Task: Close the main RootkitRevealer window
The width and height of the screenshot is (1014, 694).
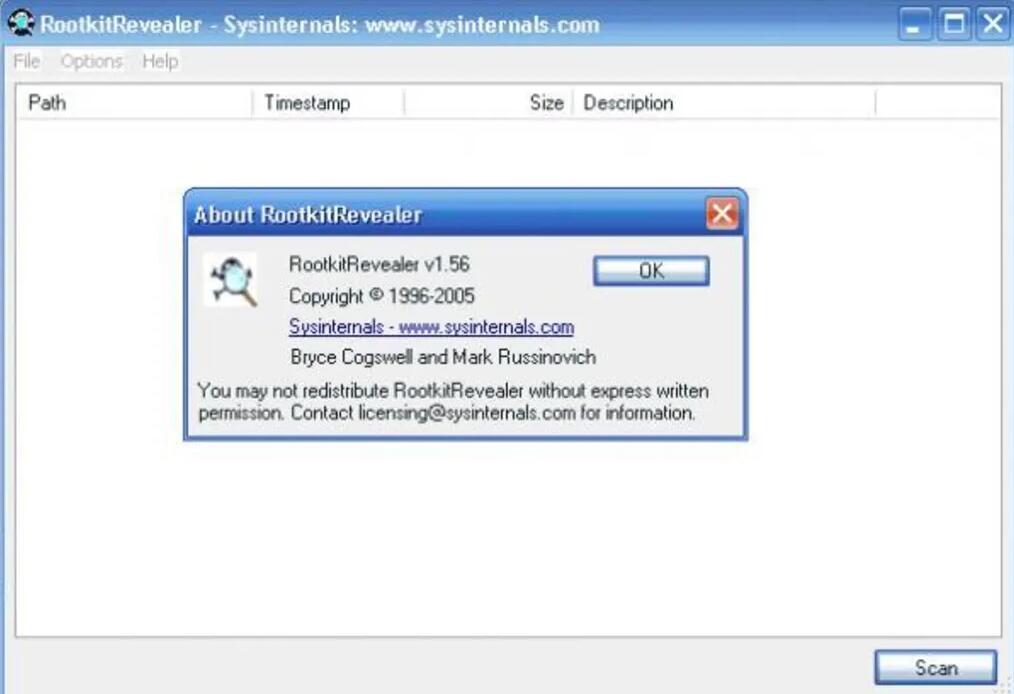Action: tap(993, 25)
